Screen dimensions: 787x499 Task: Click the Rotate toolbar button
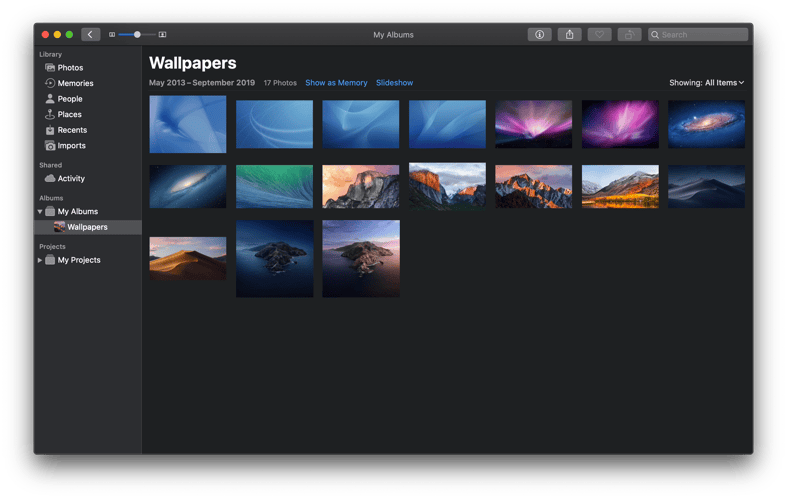629,35
